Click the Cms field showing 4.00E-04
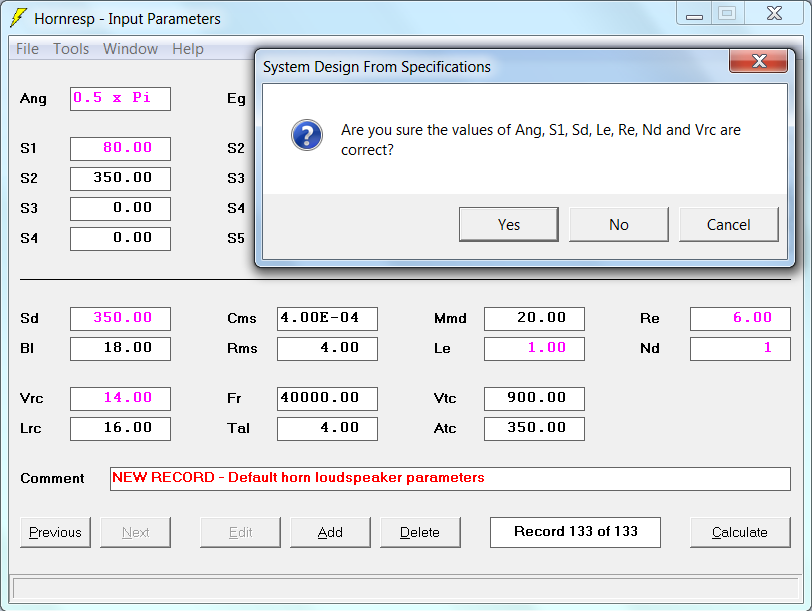 coord(327,318)
